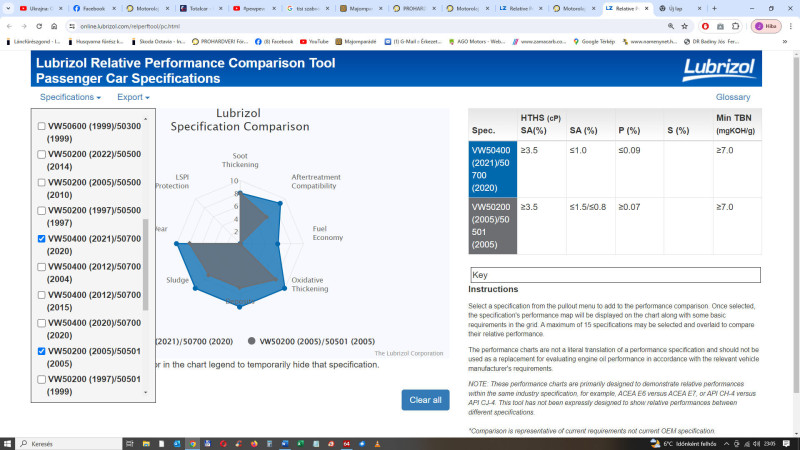Check VW50400 (2012)/50700 (2015) checkbox

click(41, 295)
